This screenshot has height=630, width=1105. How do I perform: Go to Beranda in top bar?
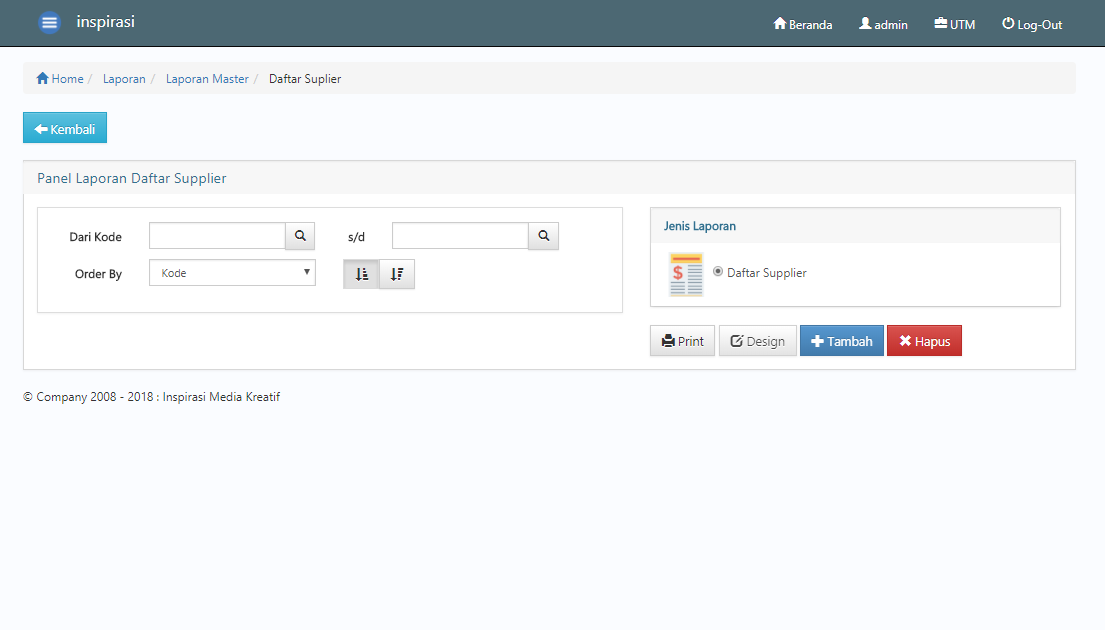tap(803, 24)
